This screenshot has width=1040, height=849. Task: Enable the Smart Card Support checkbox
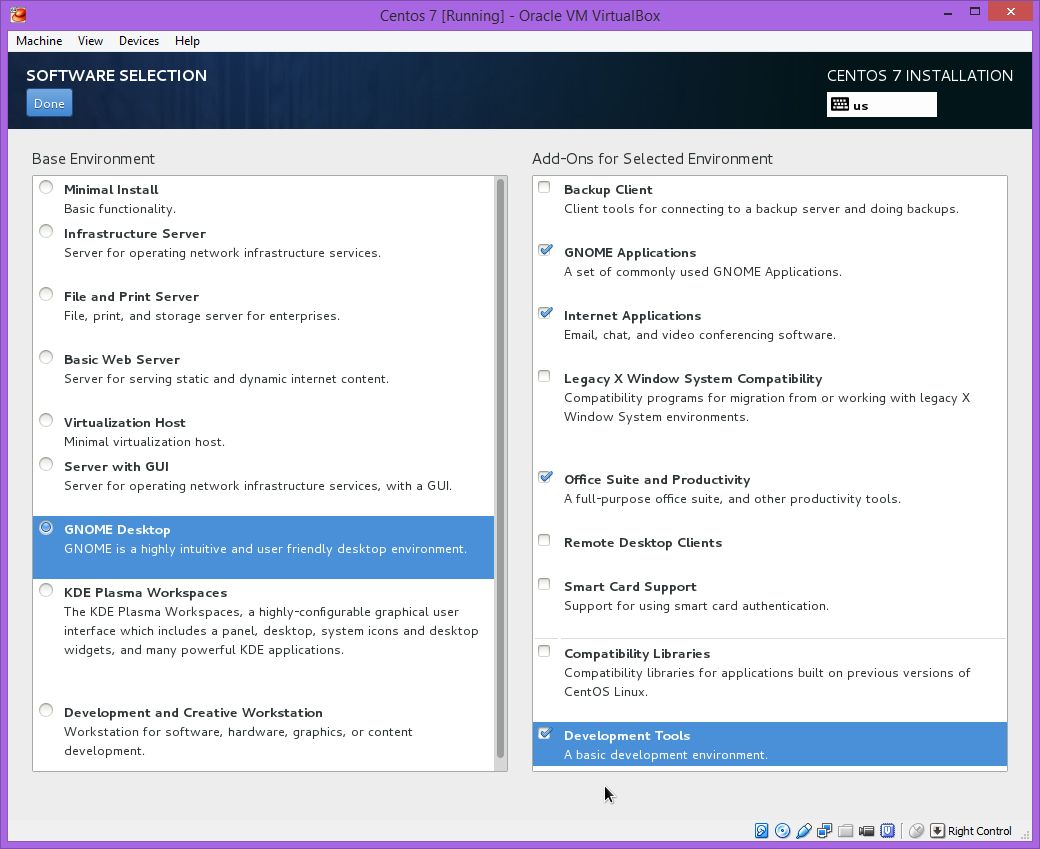(x=545, y=584)
